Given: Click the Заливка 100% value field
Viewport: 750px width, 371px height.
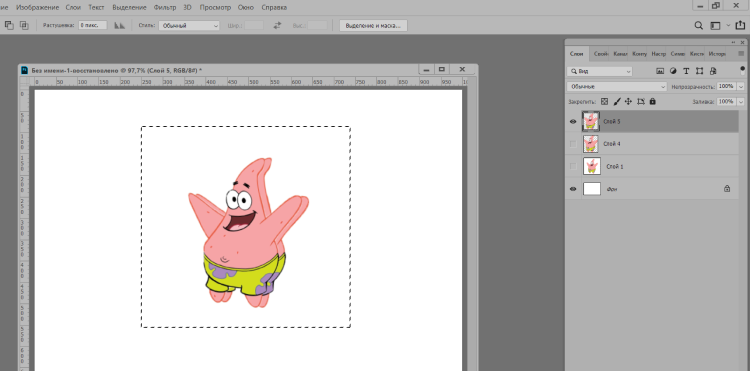Looking at the screenshot, I should click(x=726, y=102).
